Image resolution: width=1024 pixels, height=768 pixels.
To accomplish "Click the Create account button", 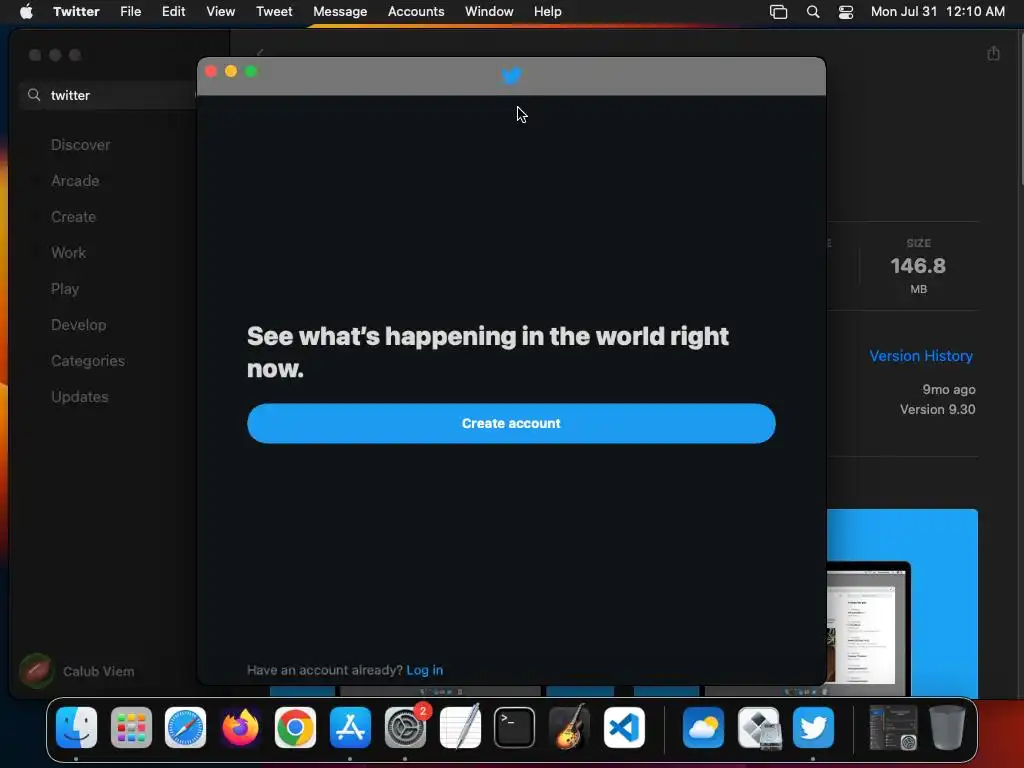I will tap(511, 423).
